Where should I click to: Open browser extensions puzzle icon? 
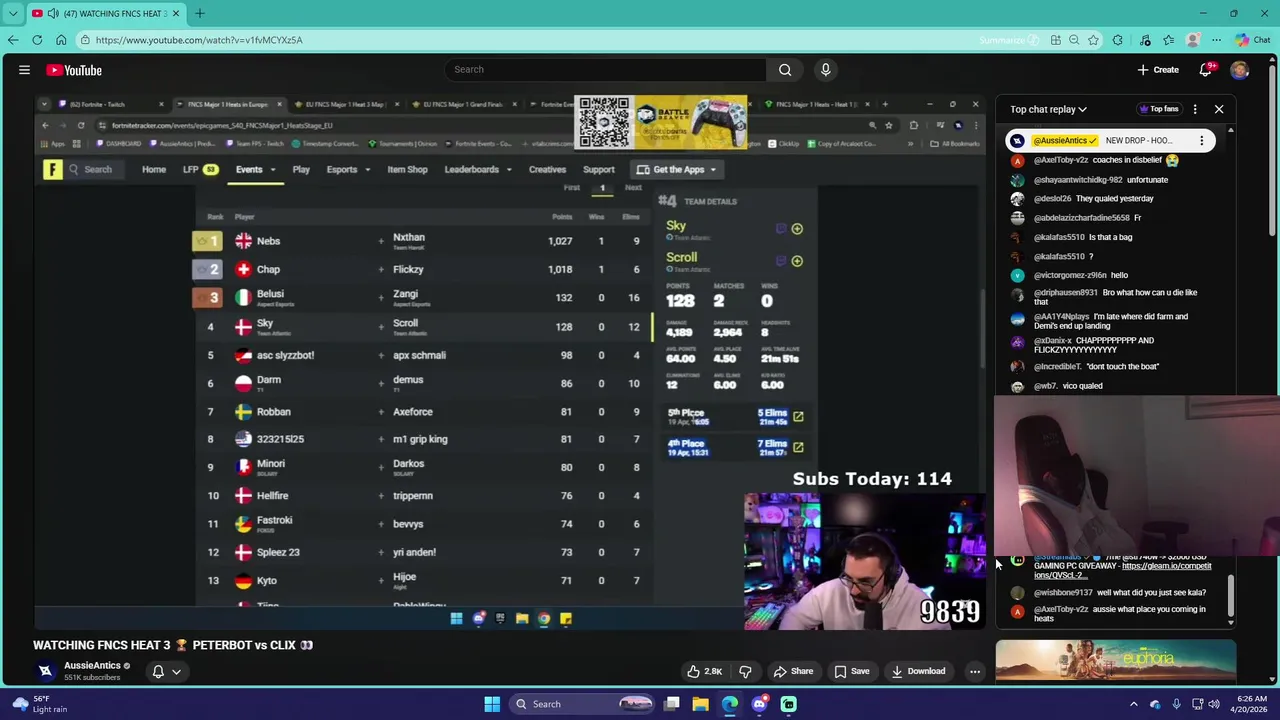tap(1118, 40)
